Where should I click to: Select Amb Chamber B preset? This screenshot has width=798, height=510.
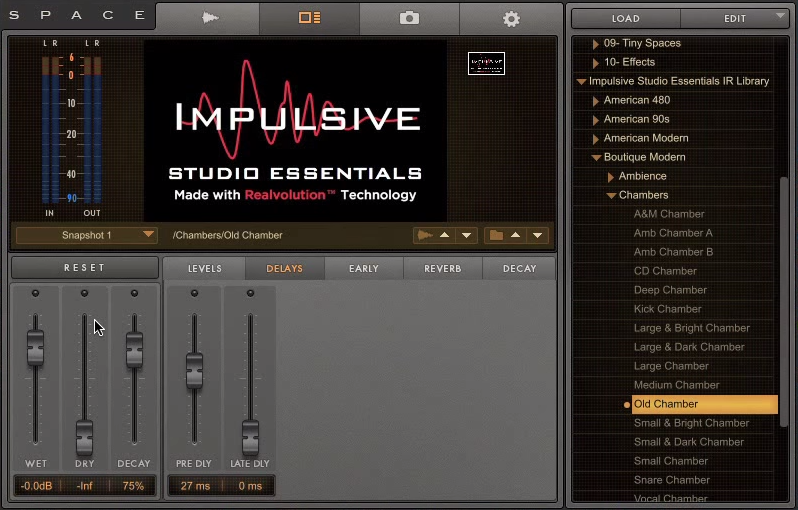(x=673, y=252)
